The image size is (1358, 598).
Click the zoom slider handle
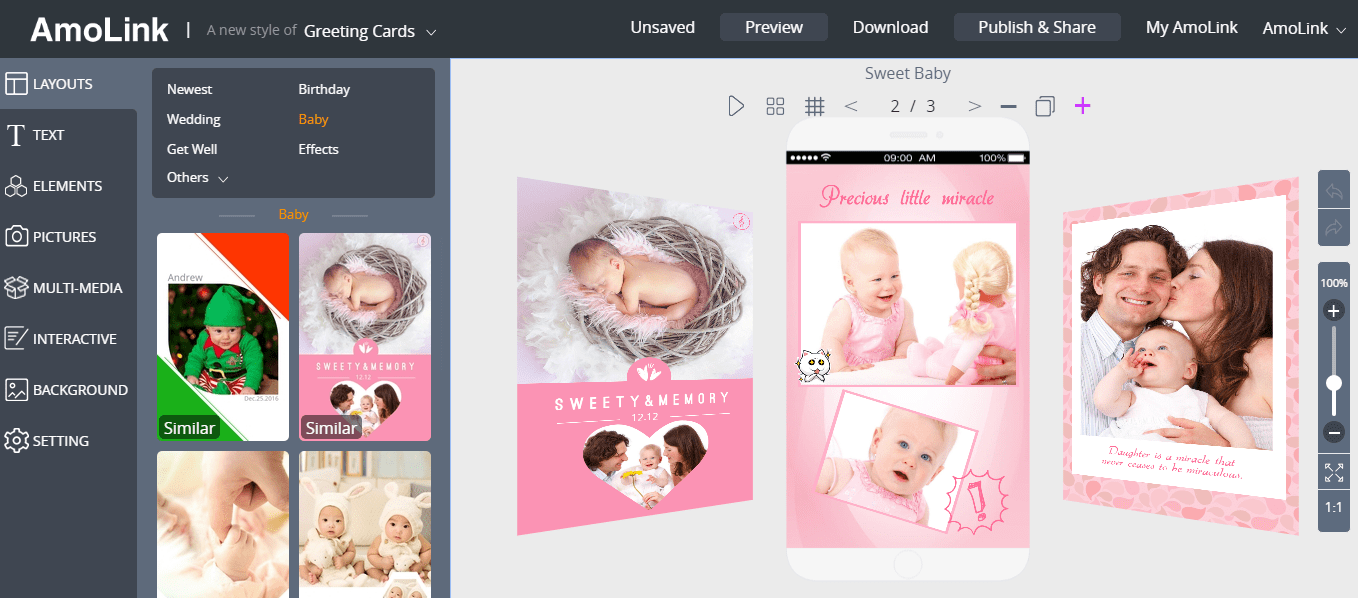pos(1334,383)
